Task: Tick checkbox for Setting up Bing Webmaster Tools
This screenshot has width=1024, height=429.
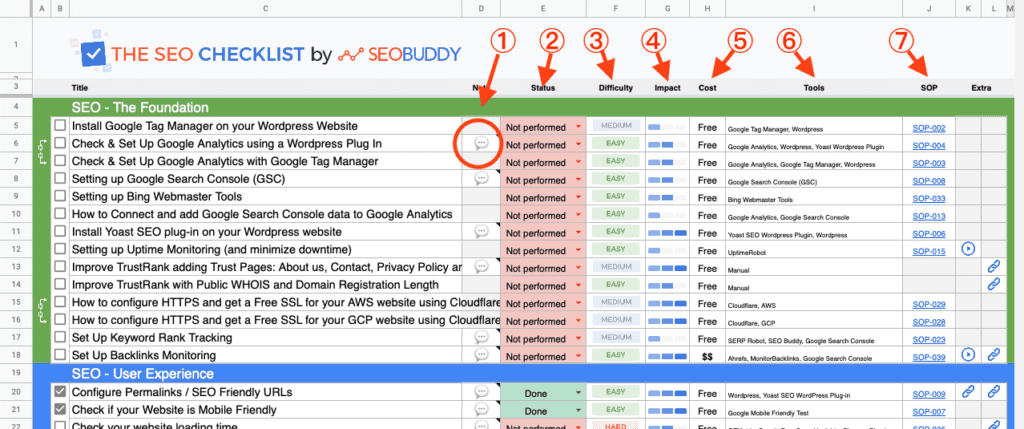Action: click(x=60, y=196)
